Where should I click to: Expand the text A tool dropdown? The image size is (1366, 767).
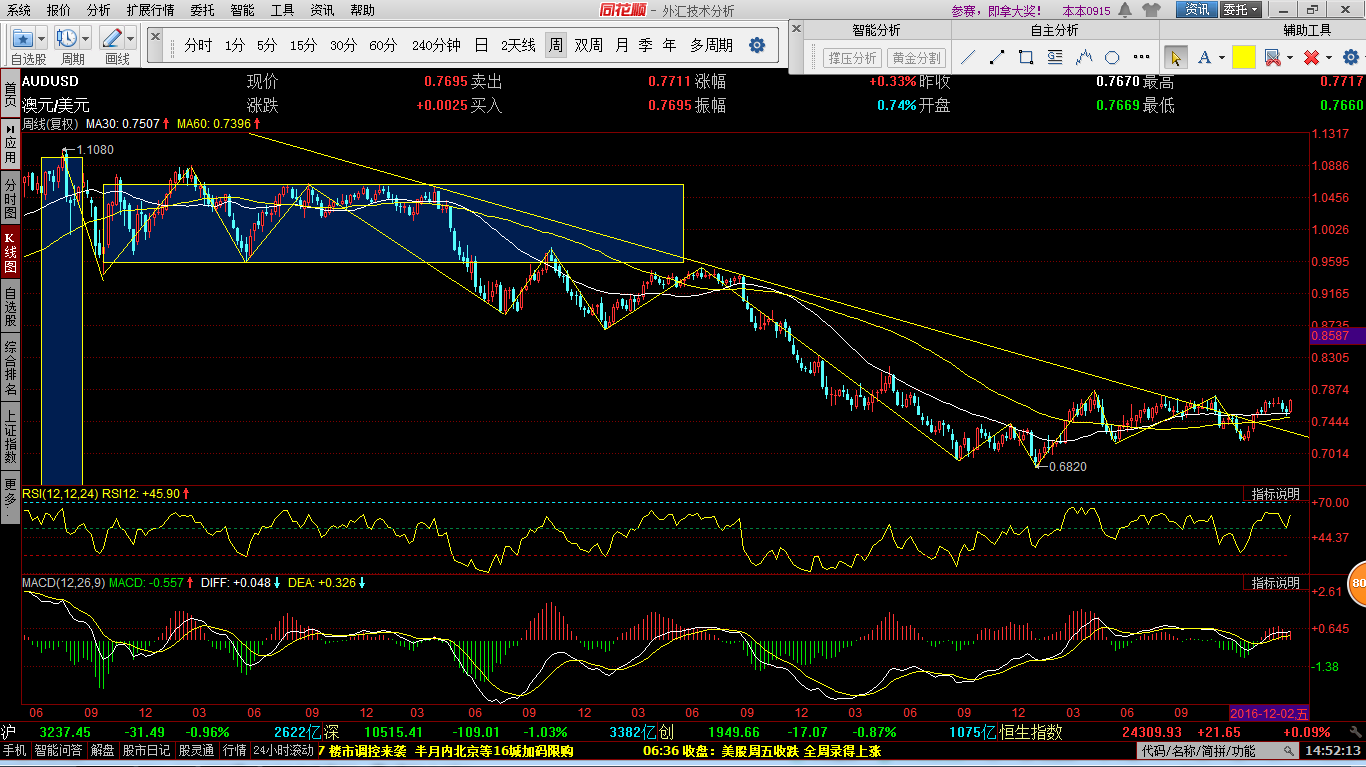(1222, 58)
